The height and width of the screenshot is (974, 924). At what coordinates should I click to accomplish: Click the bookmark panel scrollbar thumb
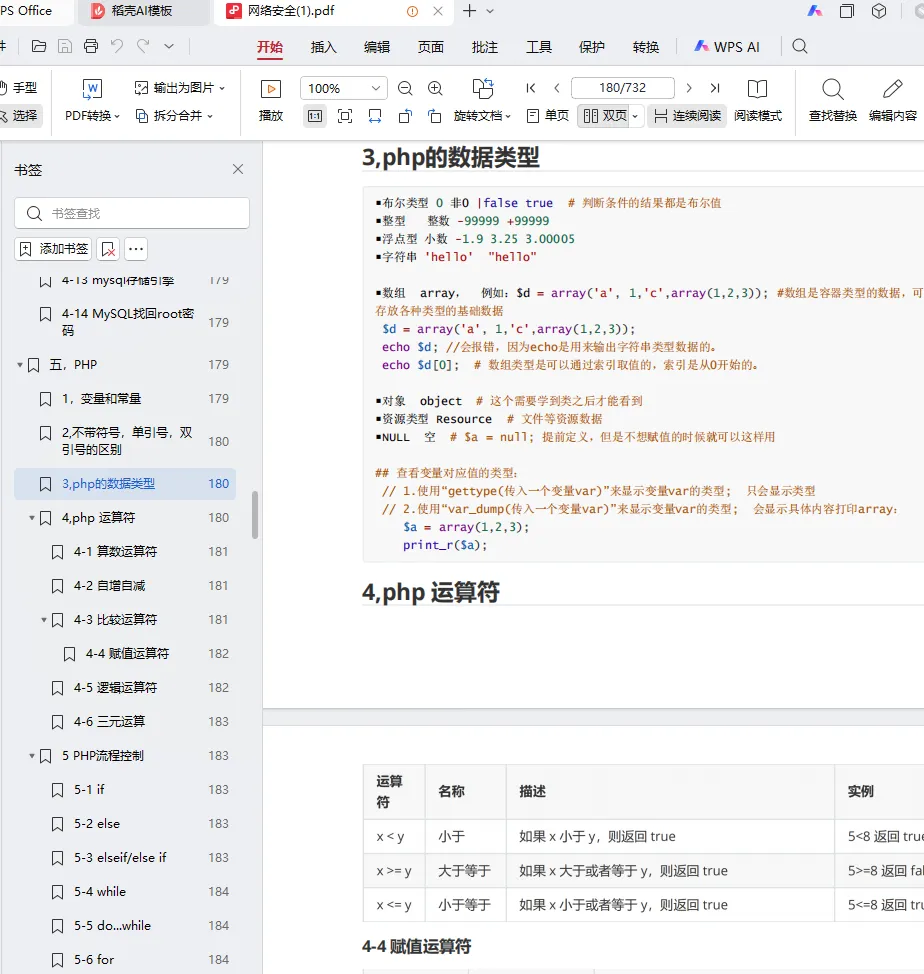point(255,515)
